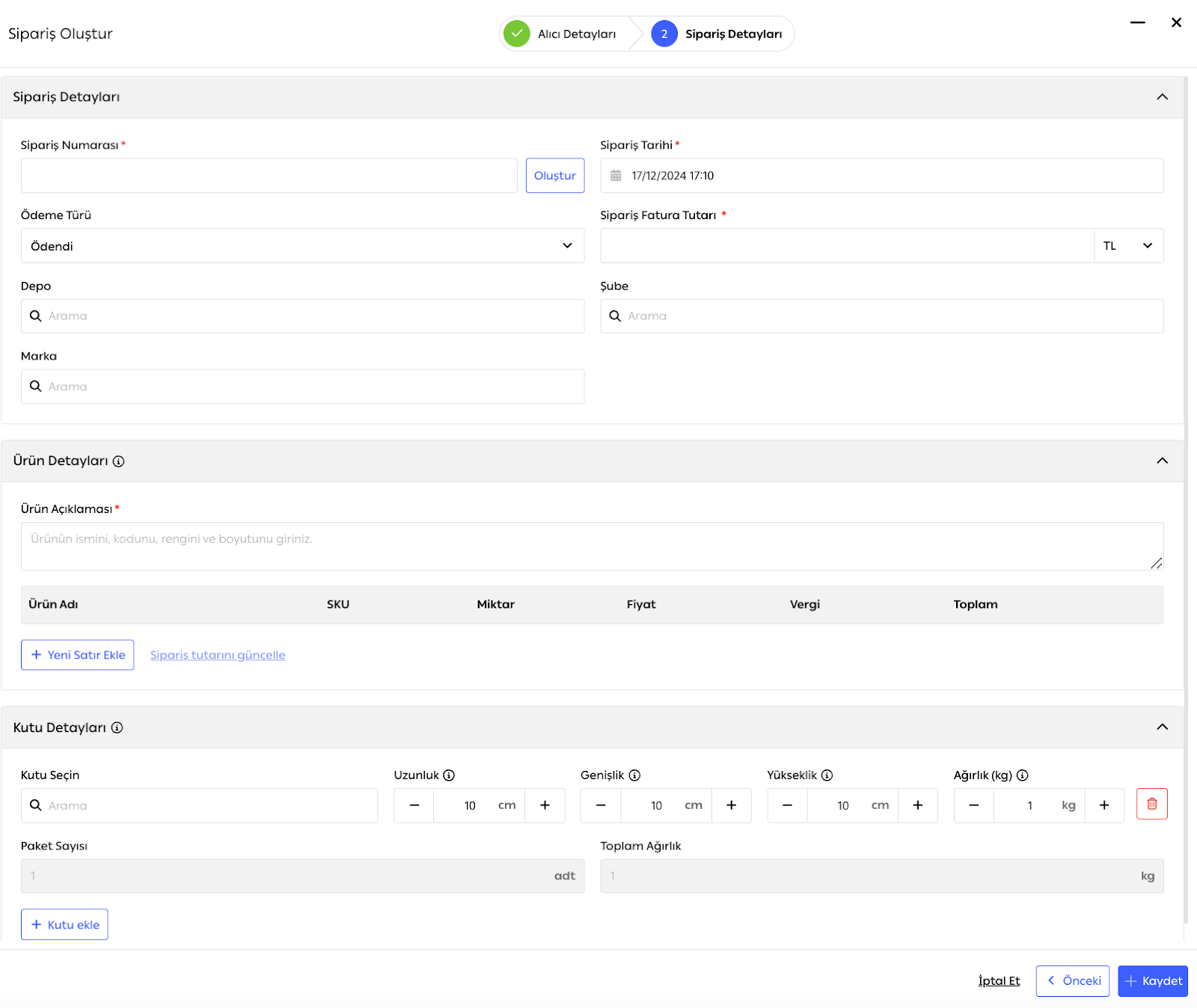Click the Marka search field
Screen dimensions: 1197x1008
302,387
